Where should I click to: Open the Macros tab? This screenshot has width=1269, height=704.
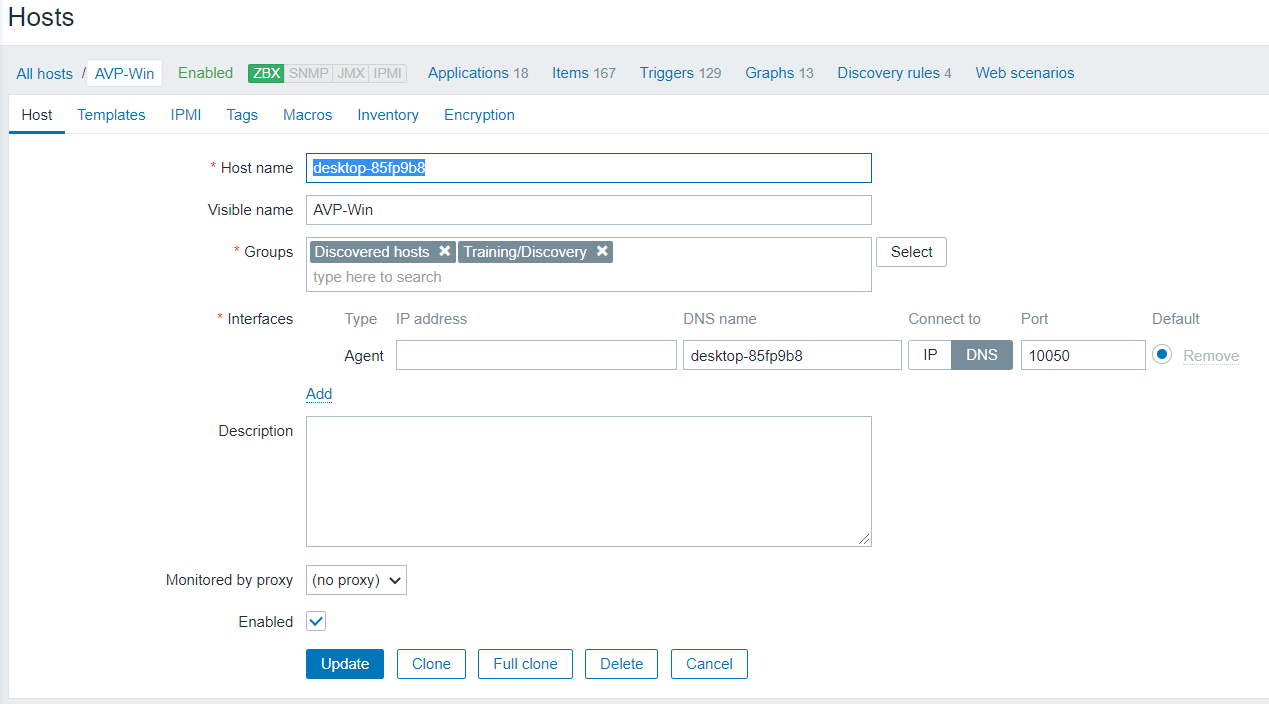pyautogui.click(x=307, y=115)
